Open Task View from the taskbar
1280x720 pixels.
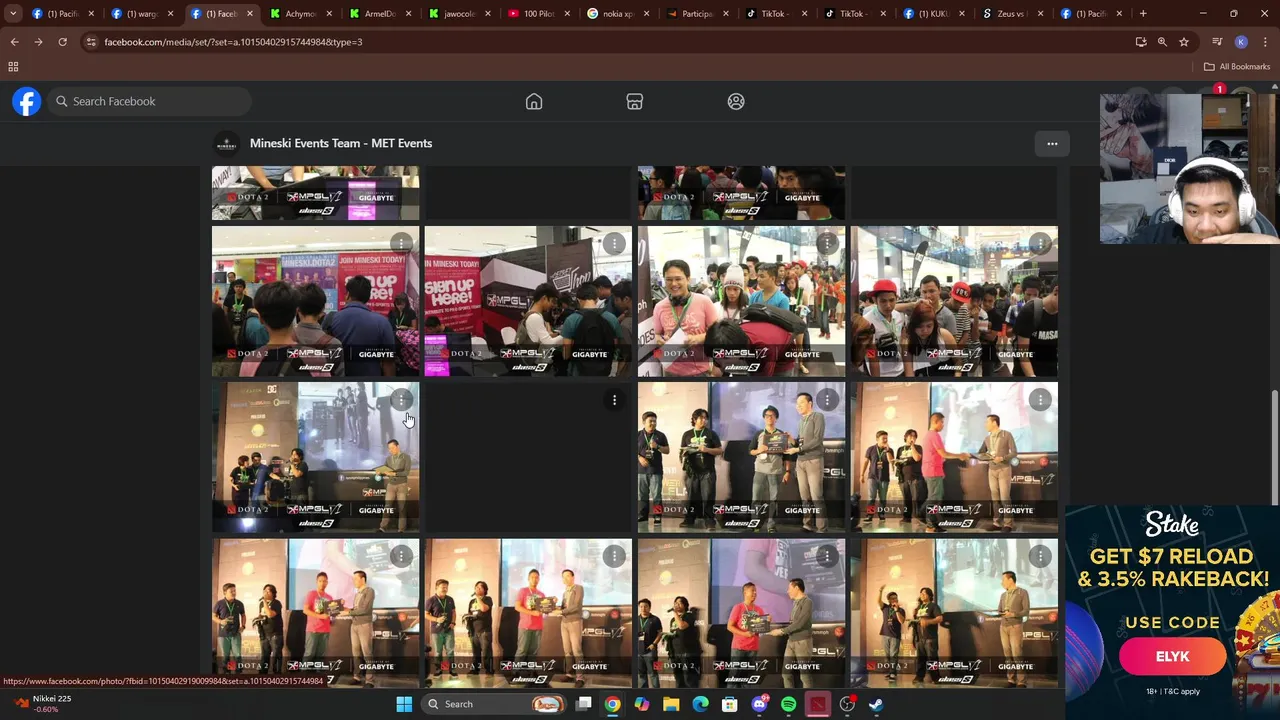pyautogui.click(x=584, y=704)
